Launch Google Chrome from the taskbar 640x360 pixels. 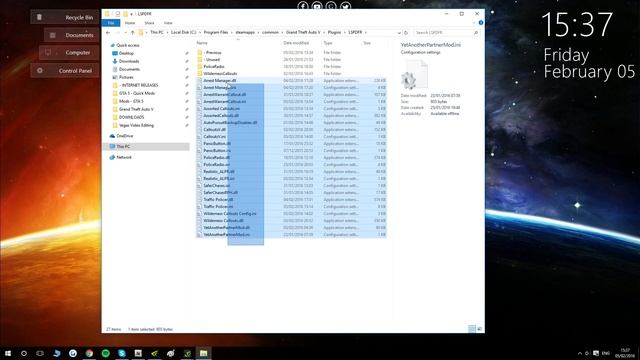click(89, 353)
